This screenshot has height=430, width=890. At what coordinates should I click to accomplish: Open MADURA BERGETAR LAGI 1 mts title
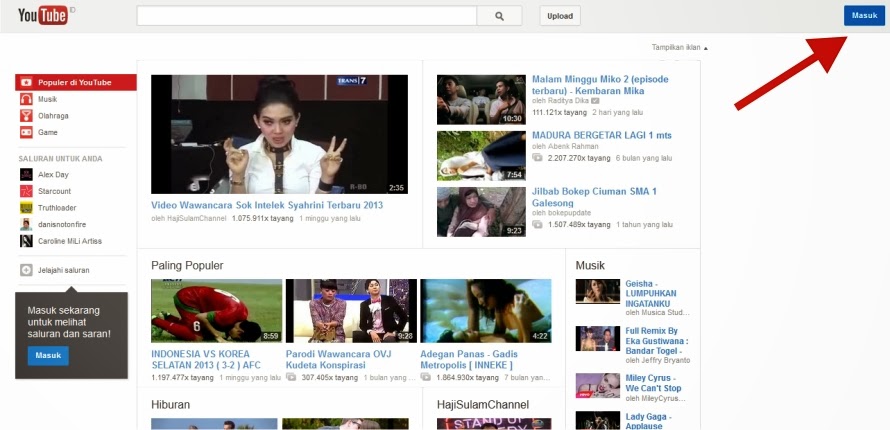coord(602,136)
